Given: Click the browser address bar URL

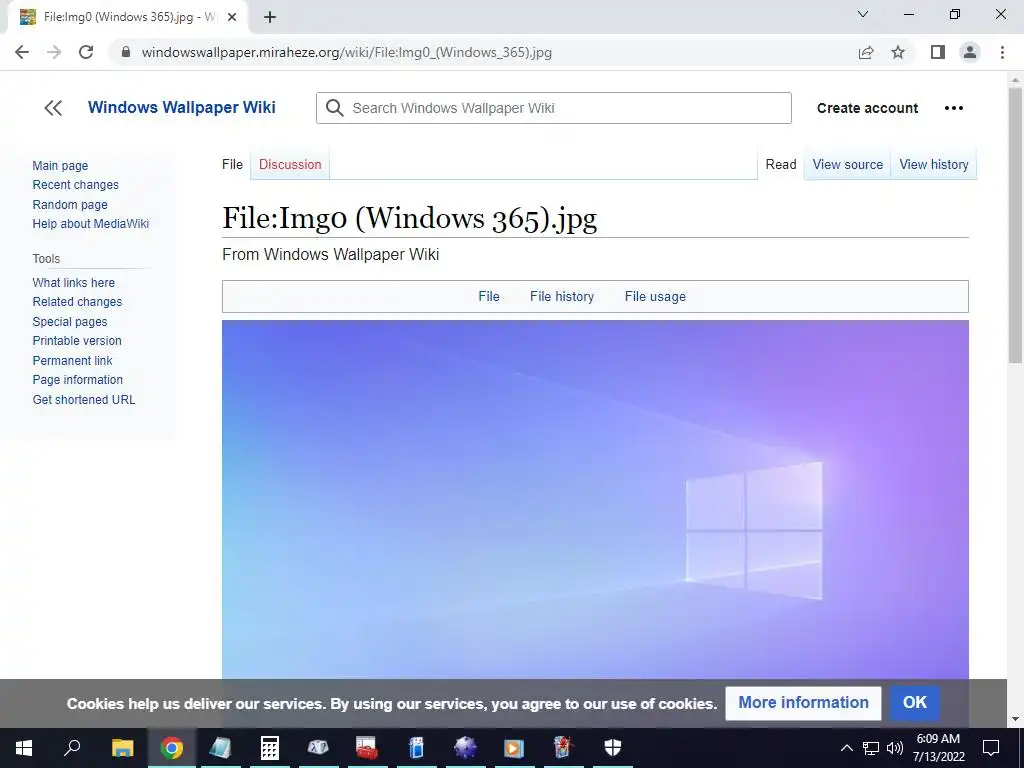Looking at the screenshot, I should point(346,52).
